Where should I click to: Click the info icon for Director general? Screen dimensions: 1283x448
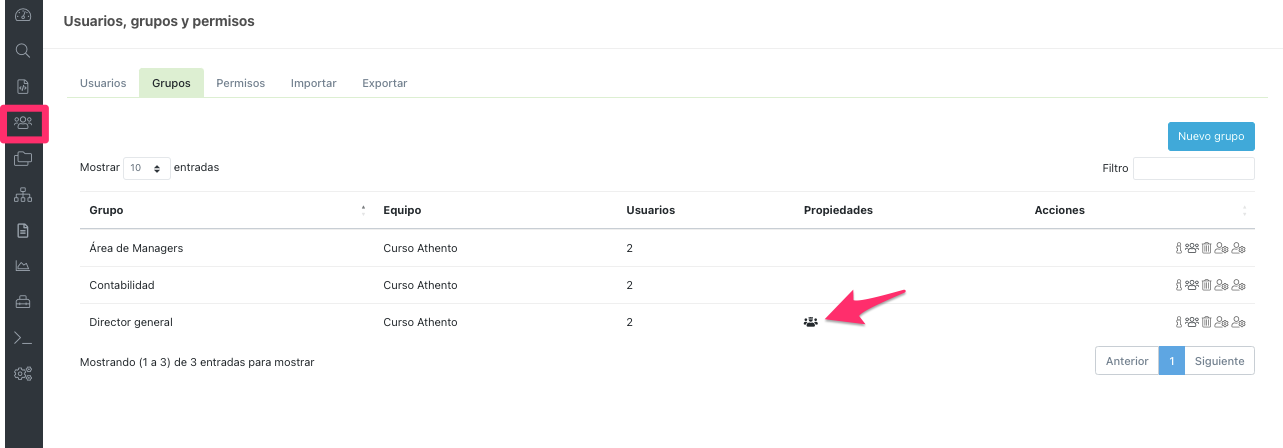(x=1180, y=322)
